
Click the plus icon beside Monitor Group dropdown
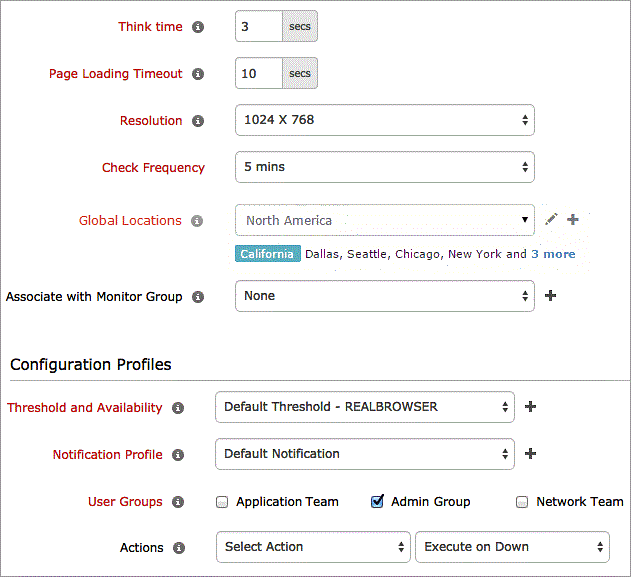click(550, 296)
